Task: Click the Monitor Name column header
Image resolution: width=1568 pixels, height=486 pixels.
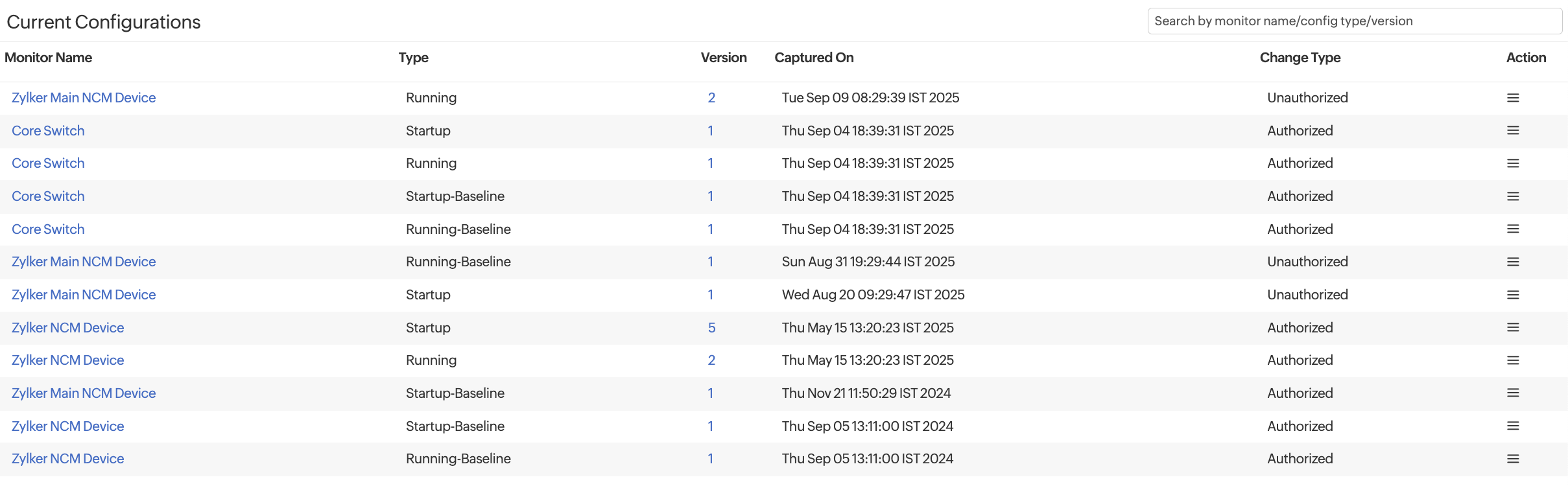Action: click(x=48, y=58)
